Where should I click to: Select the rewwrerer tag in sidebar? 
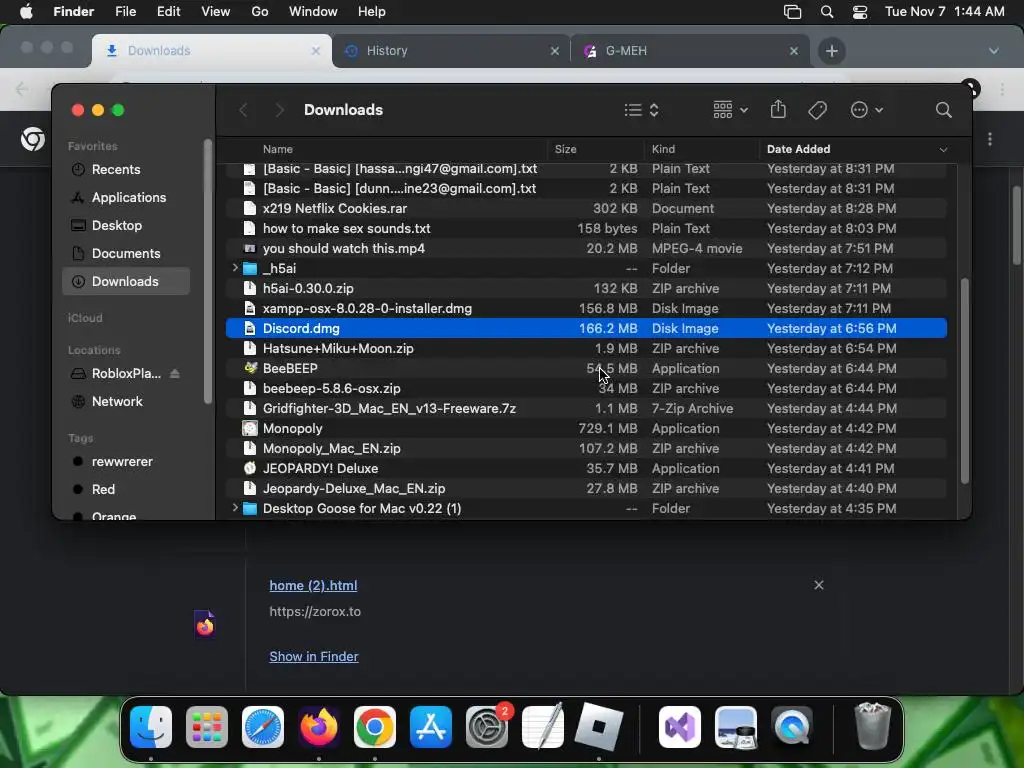(126, 461)
